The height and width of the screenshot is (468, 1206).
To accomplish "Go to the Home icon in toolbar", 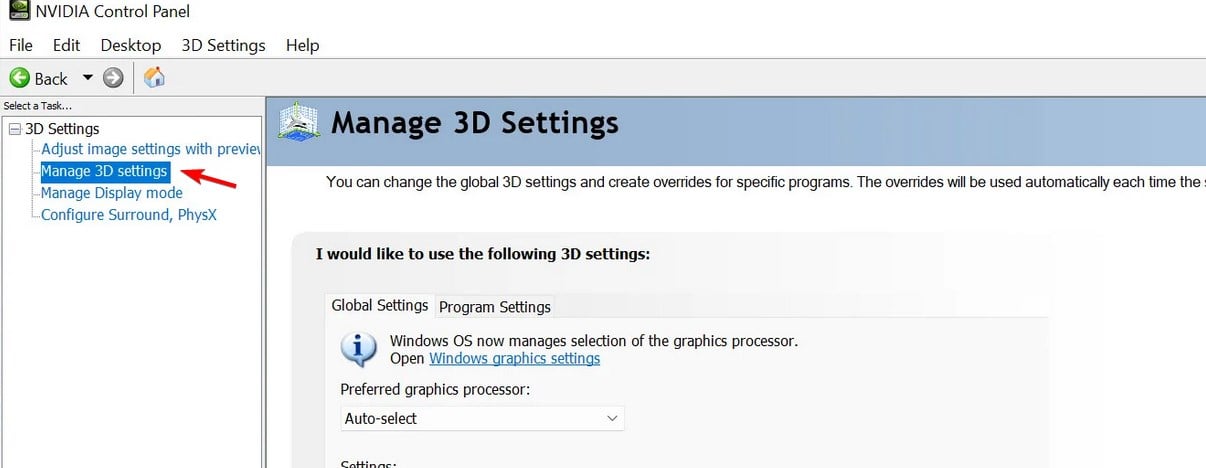I will click(x=154, y=78).
